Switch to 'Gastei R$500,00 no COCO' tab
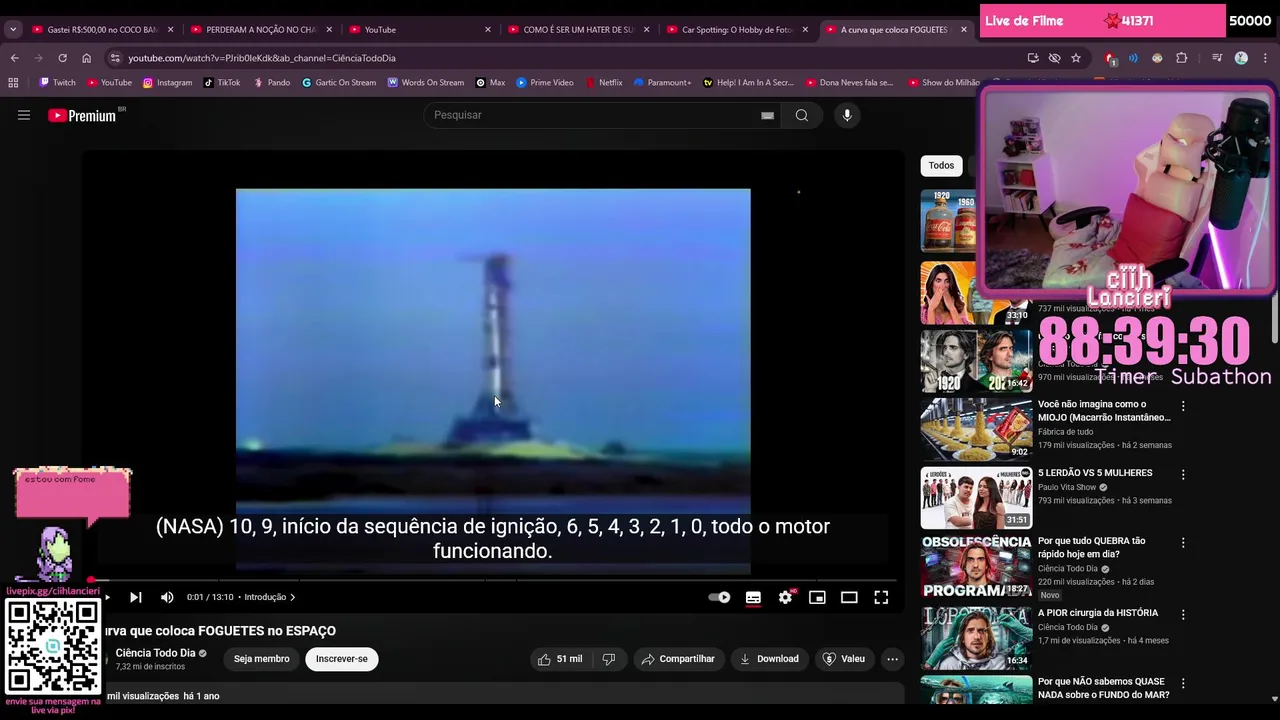This screenshot has width=1280, height=720. [x=100, y=30]
